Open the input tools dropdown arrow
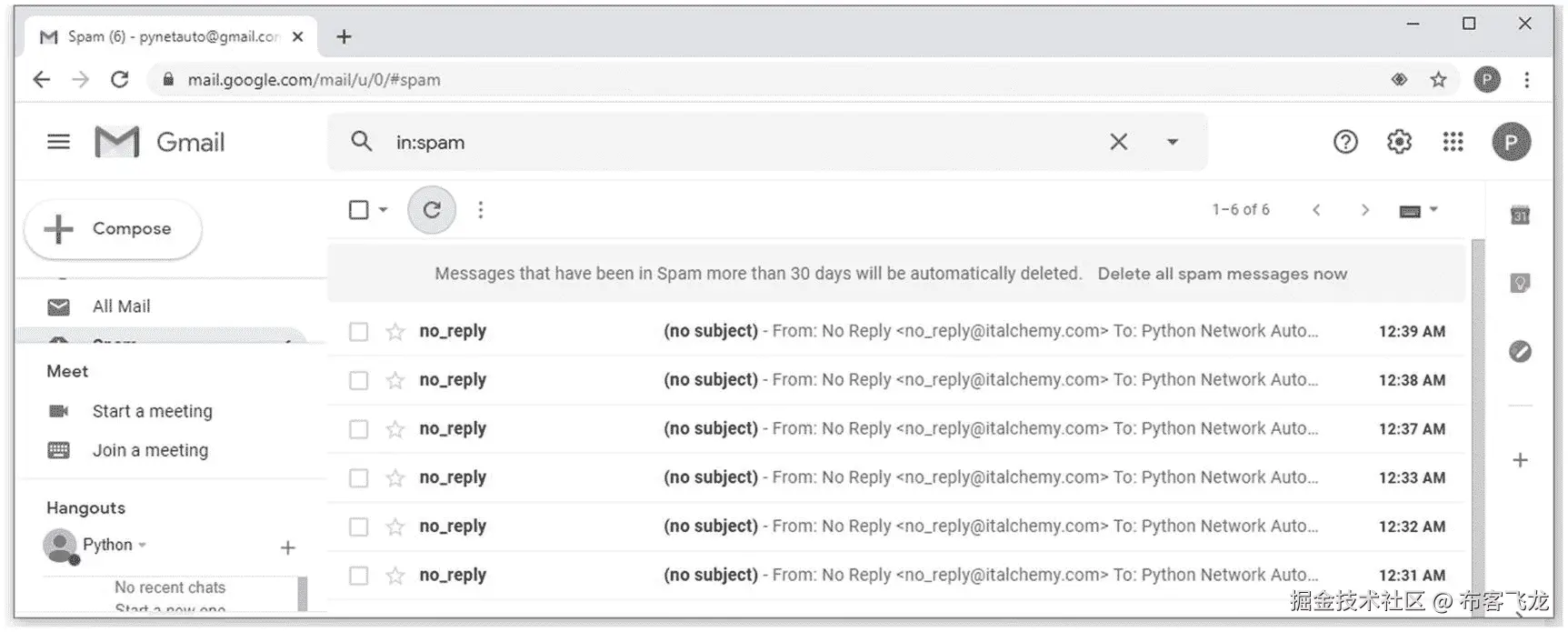This screenshot has height=632, width=1568. 1433,210
